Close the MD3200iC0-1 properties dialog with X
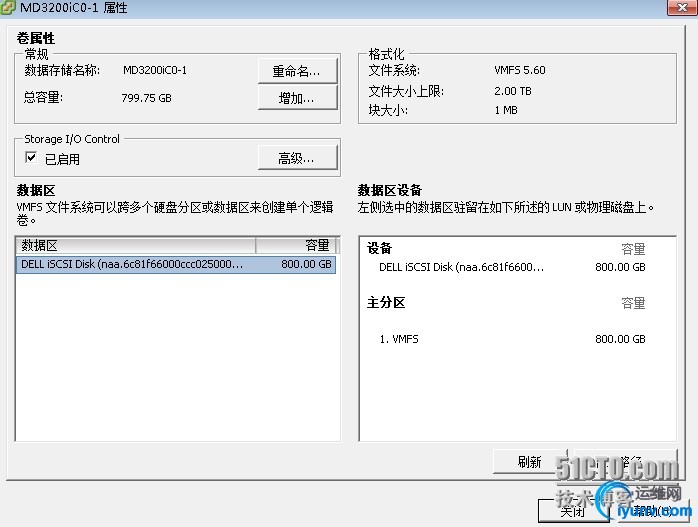 coord(682,7)
